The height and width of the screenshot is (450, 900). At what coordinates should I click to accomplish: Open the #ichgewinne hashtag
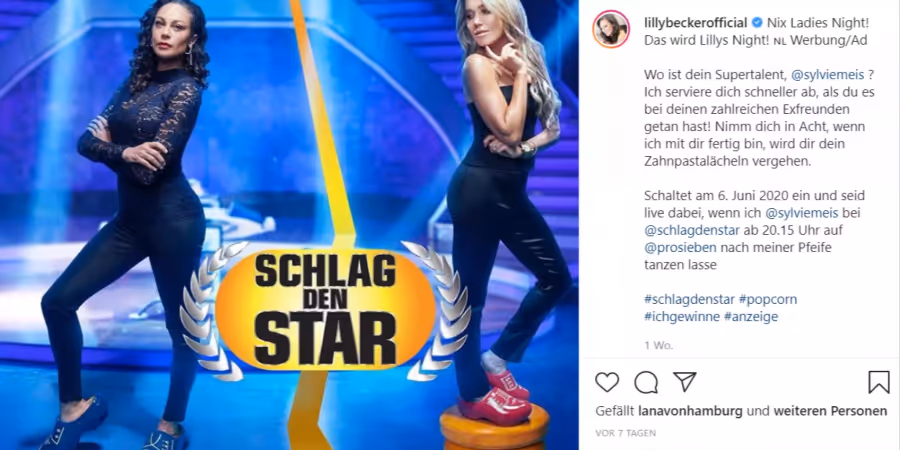[x=682, y=316]
